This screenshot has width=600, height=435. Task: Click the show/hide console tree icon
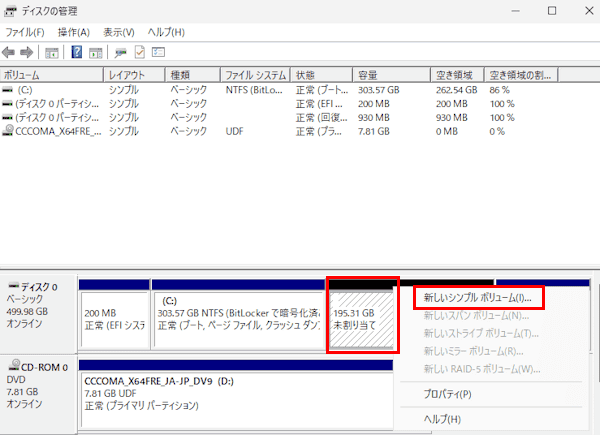click(52, 52)
